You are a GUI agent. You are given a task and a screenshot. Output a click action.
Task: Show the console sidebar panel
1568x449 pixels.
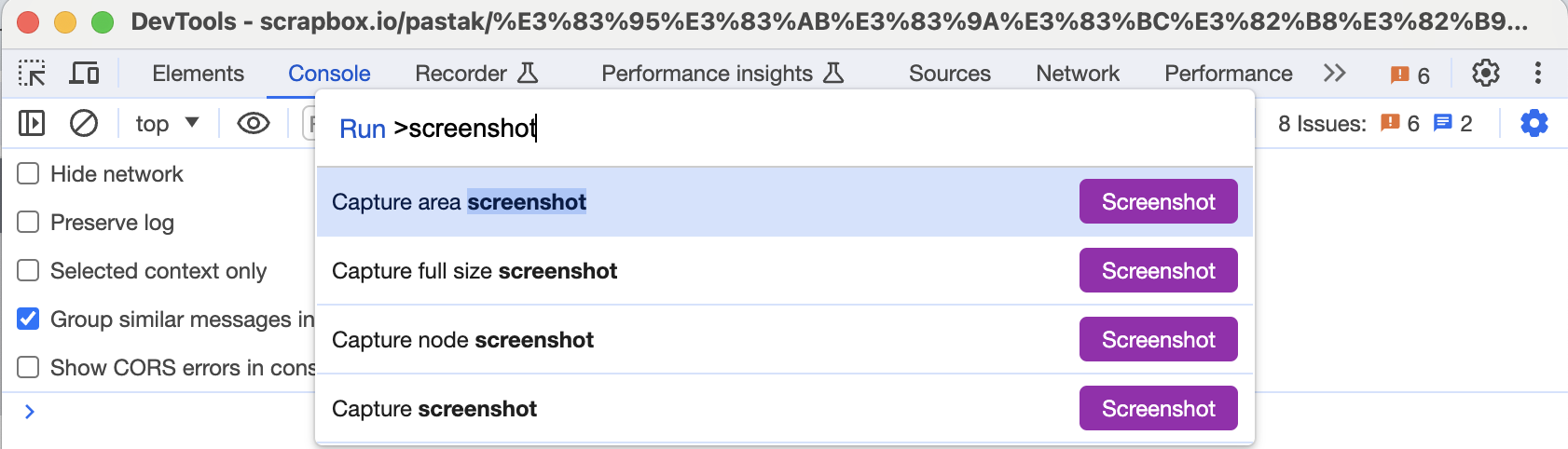coord(32,123)
